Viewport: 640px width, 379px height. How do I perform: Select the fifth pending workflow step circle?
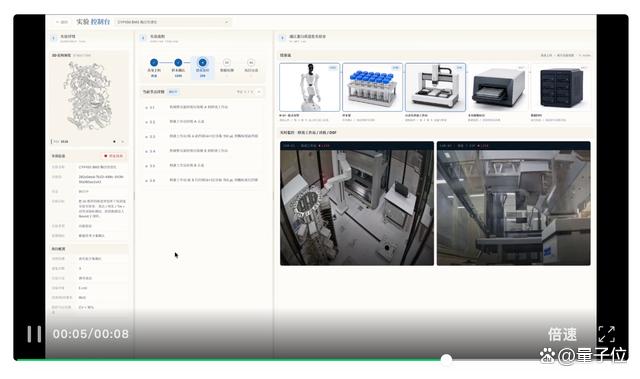click(x=251, y=62)
